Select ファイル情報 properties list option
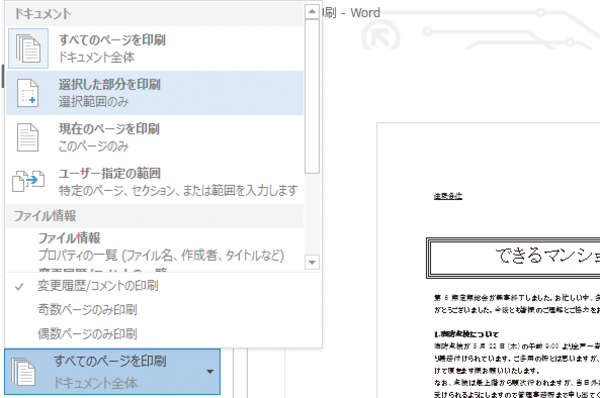The width and height of the screenshot is (600, 398). tap(155, 247)
